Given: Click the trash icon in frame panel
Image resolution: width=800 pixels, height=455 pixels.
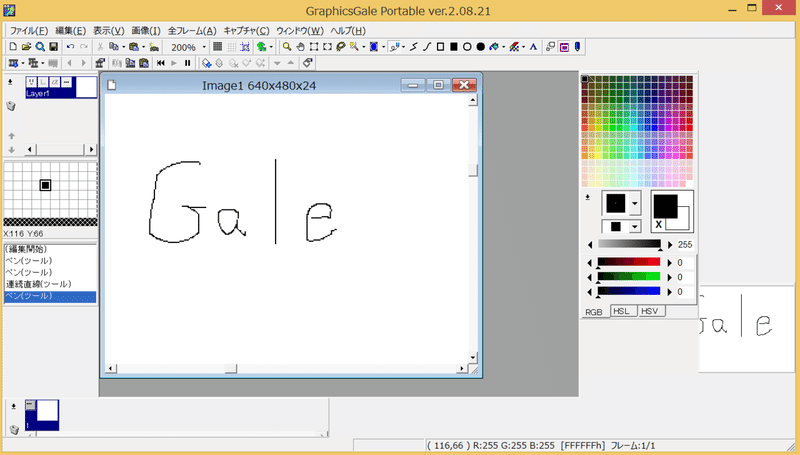Looking at the screenshot, I should tap(14, 429).
